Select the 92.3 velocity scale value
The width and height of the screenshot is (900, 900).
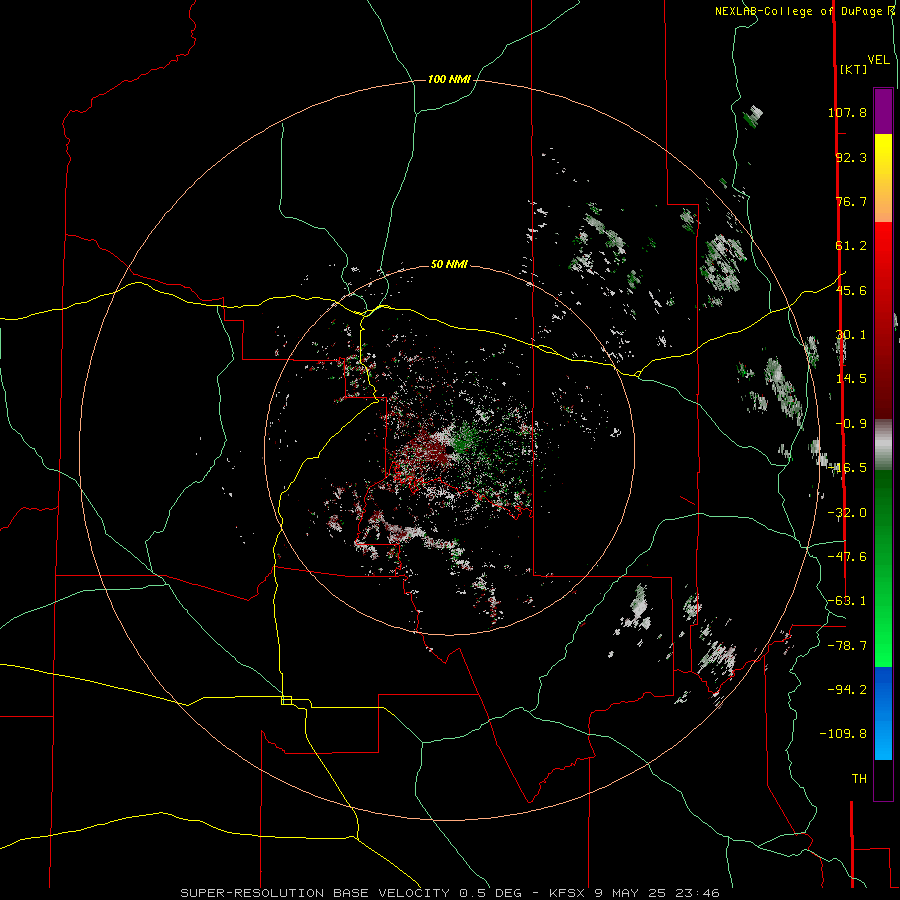[851, 157]
